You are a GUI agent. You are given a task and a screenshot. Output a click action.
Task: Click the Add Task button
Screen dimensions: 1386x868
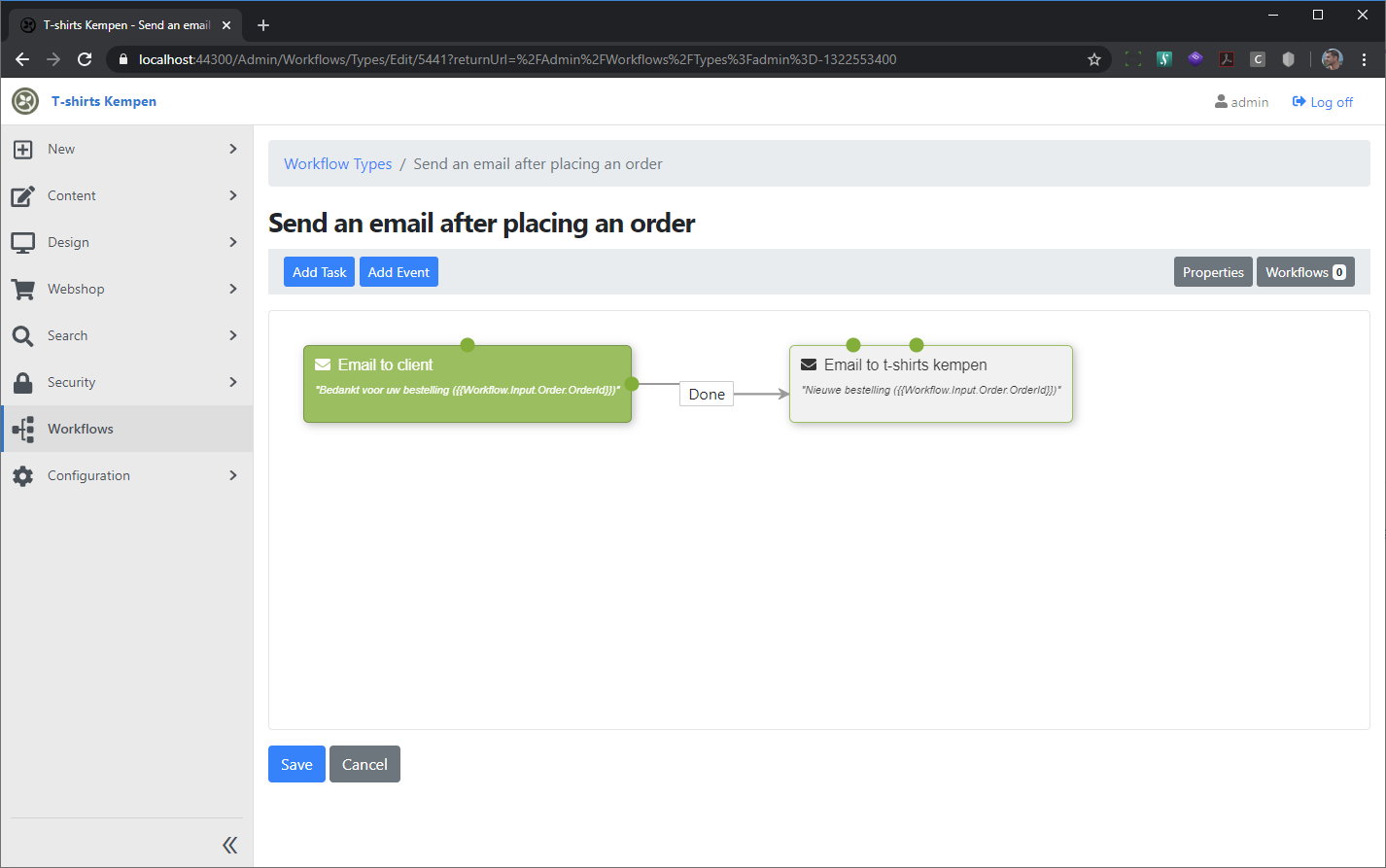tap(319, 272)
